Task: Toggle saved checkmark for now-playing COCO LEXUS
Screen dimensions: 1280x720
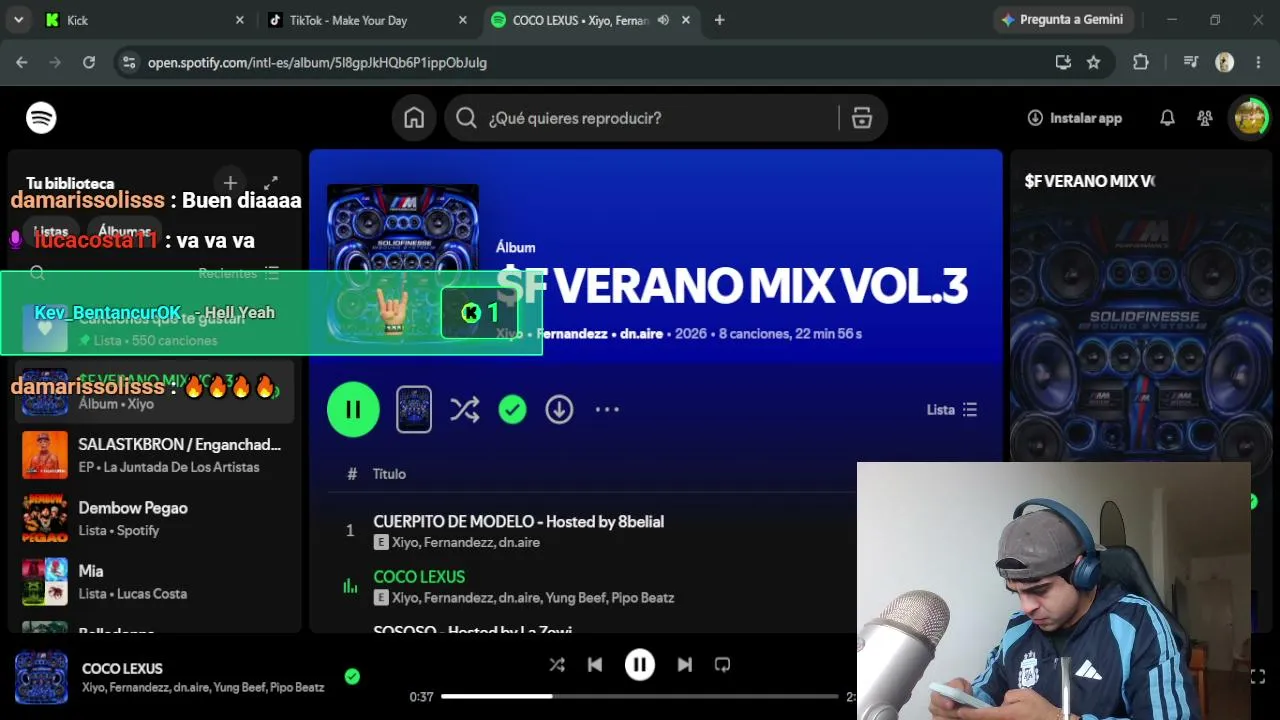Action: tap(352, 677)
